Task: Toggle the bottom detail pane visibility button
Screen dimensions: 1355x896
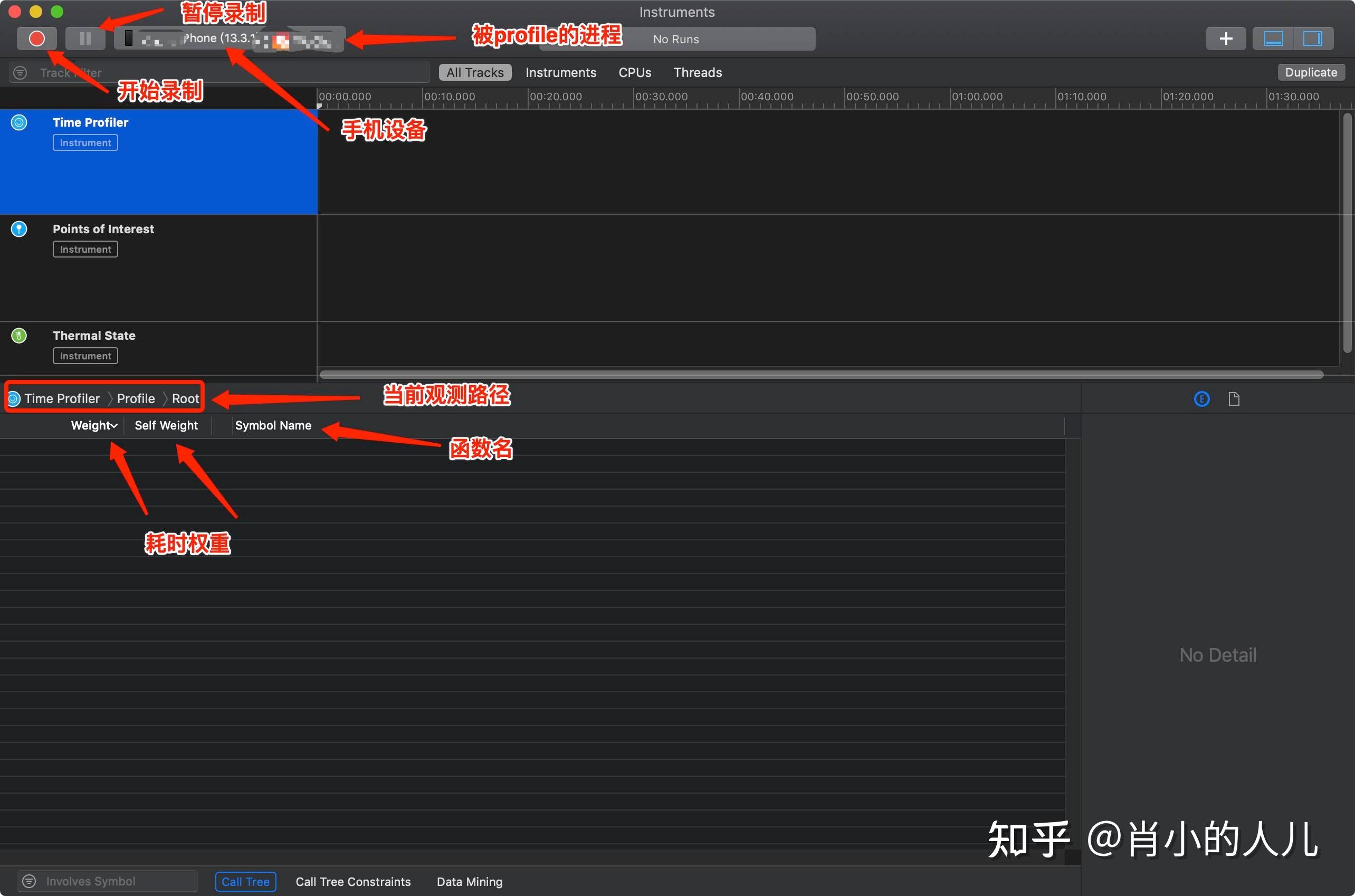Action: [1273, 39]
